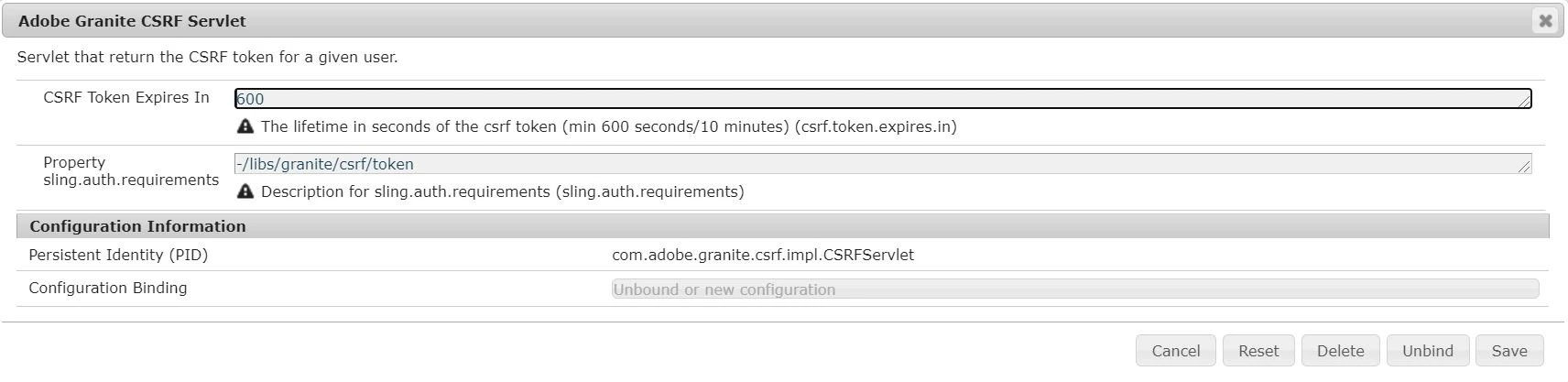Click the Configuration Binding field
This screenshot has width=1568, height=382.
[1074, 289]
